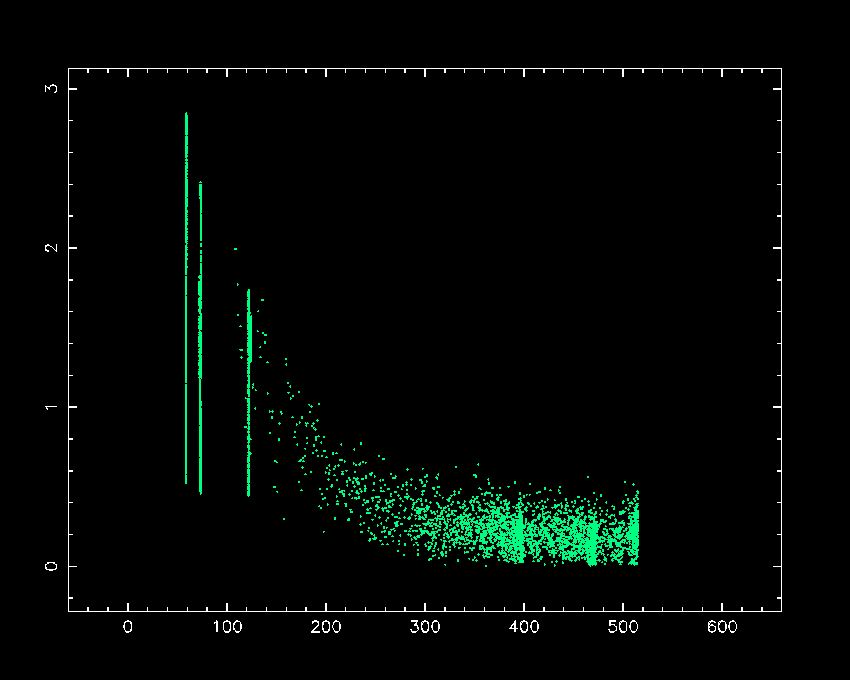The image size is (850, 680).
Task: Click the x-axis label 0
Action: point(128,627)
